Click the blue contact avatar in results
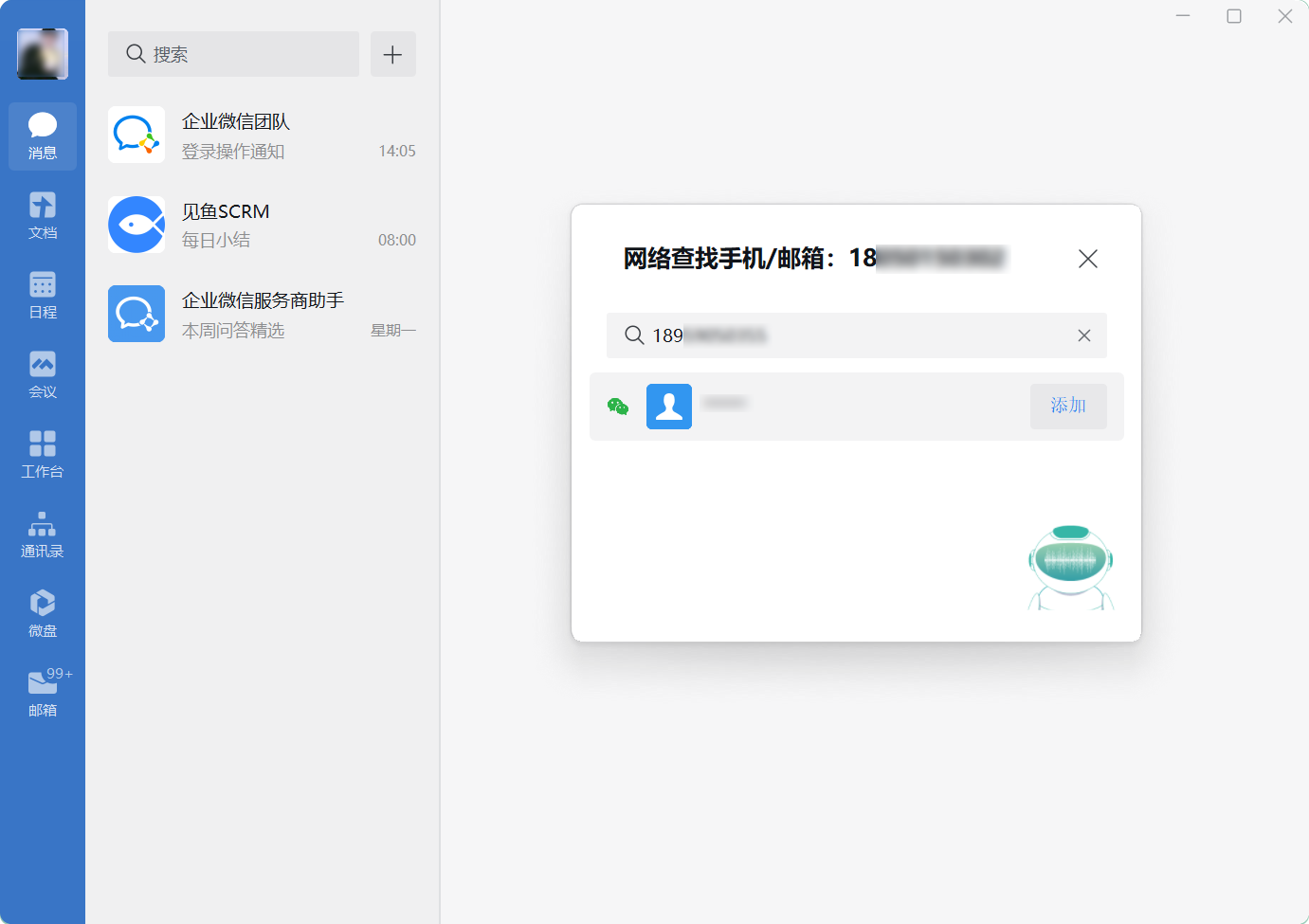 [668, 407]
